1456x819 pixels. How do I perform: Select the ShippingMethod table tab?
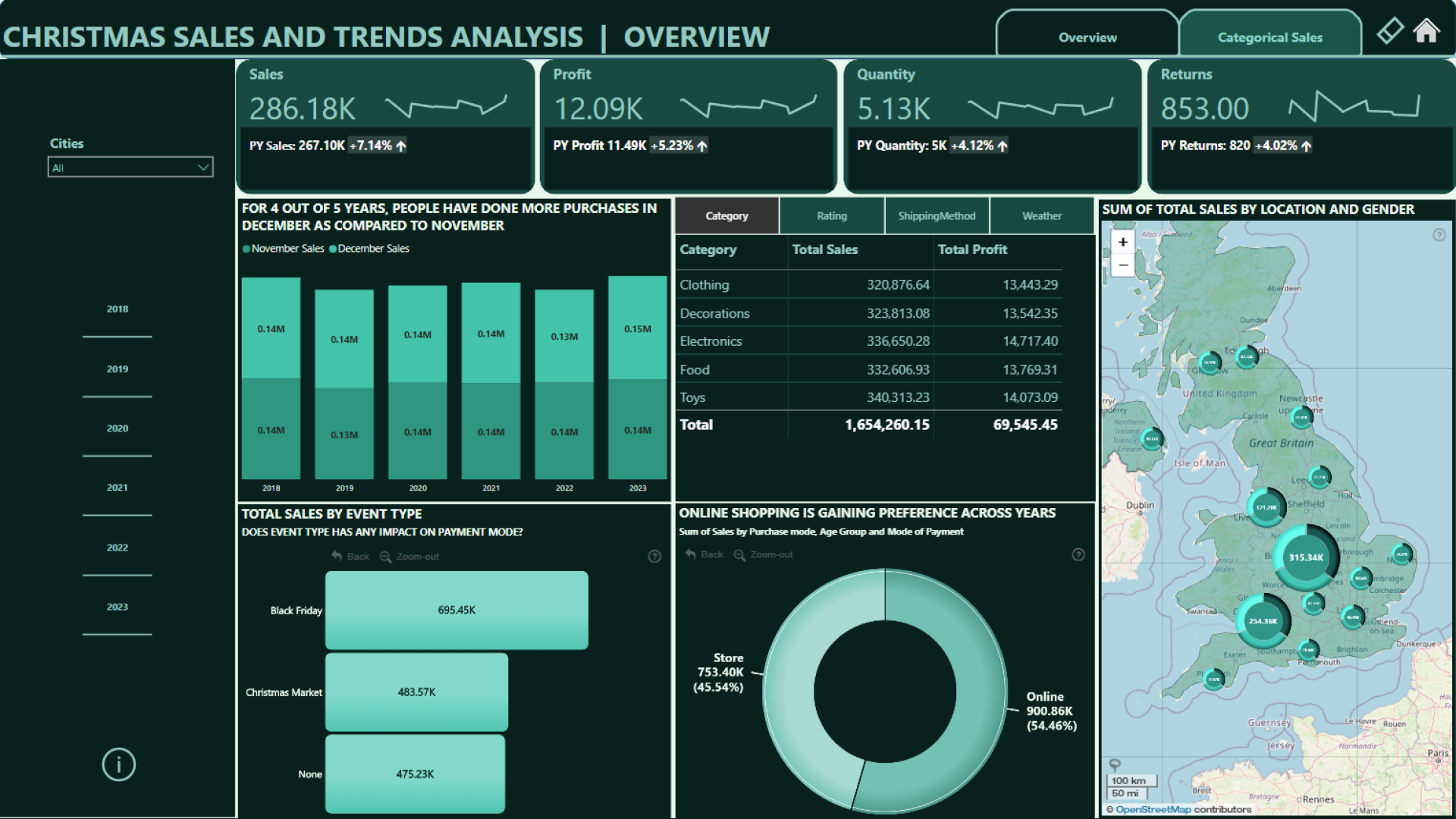coord(937,216)
